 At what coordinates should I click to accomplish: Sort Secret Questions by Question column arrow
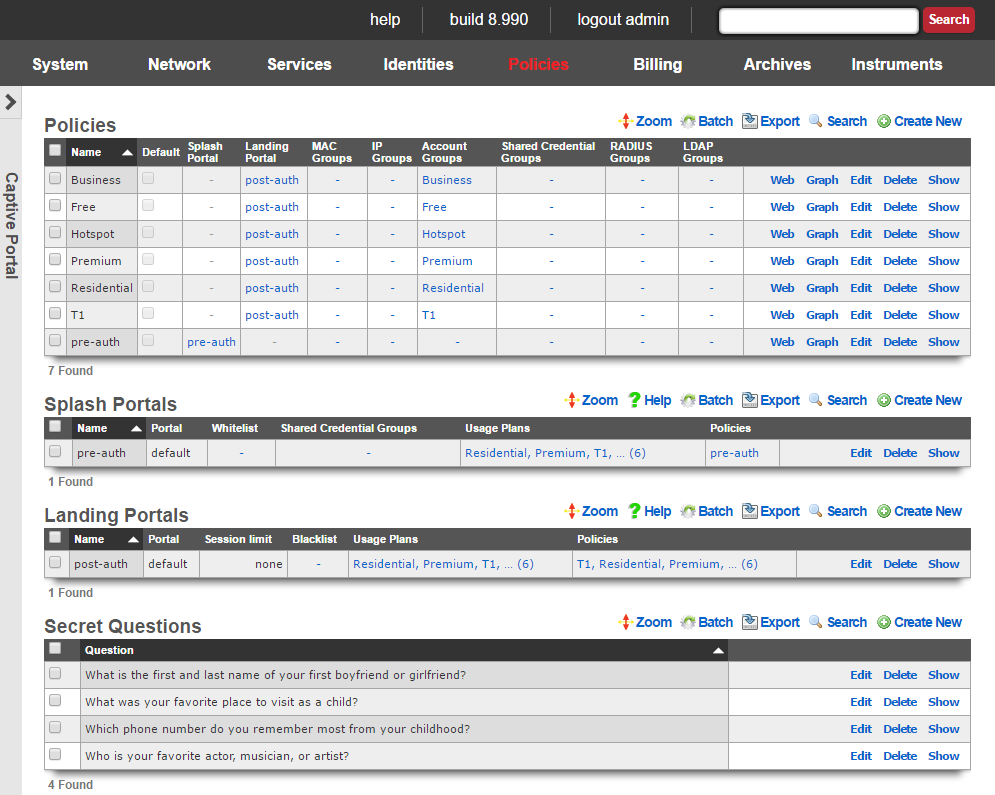(x=718, y=651)
